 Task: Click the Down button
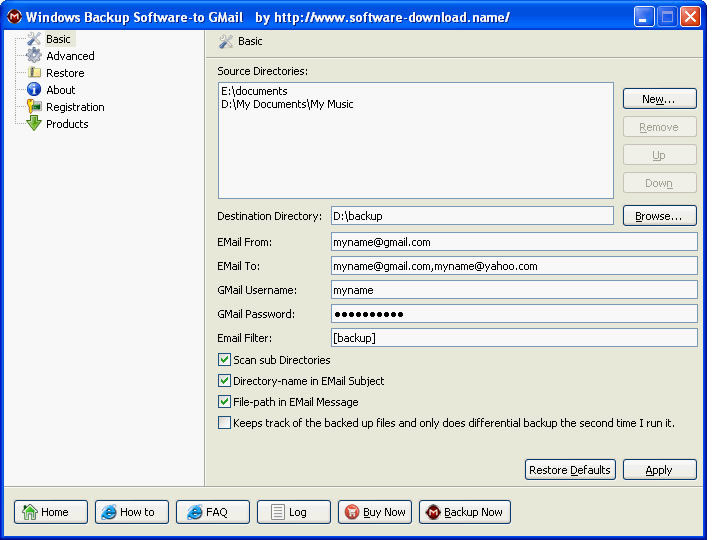tap(659, 183)
